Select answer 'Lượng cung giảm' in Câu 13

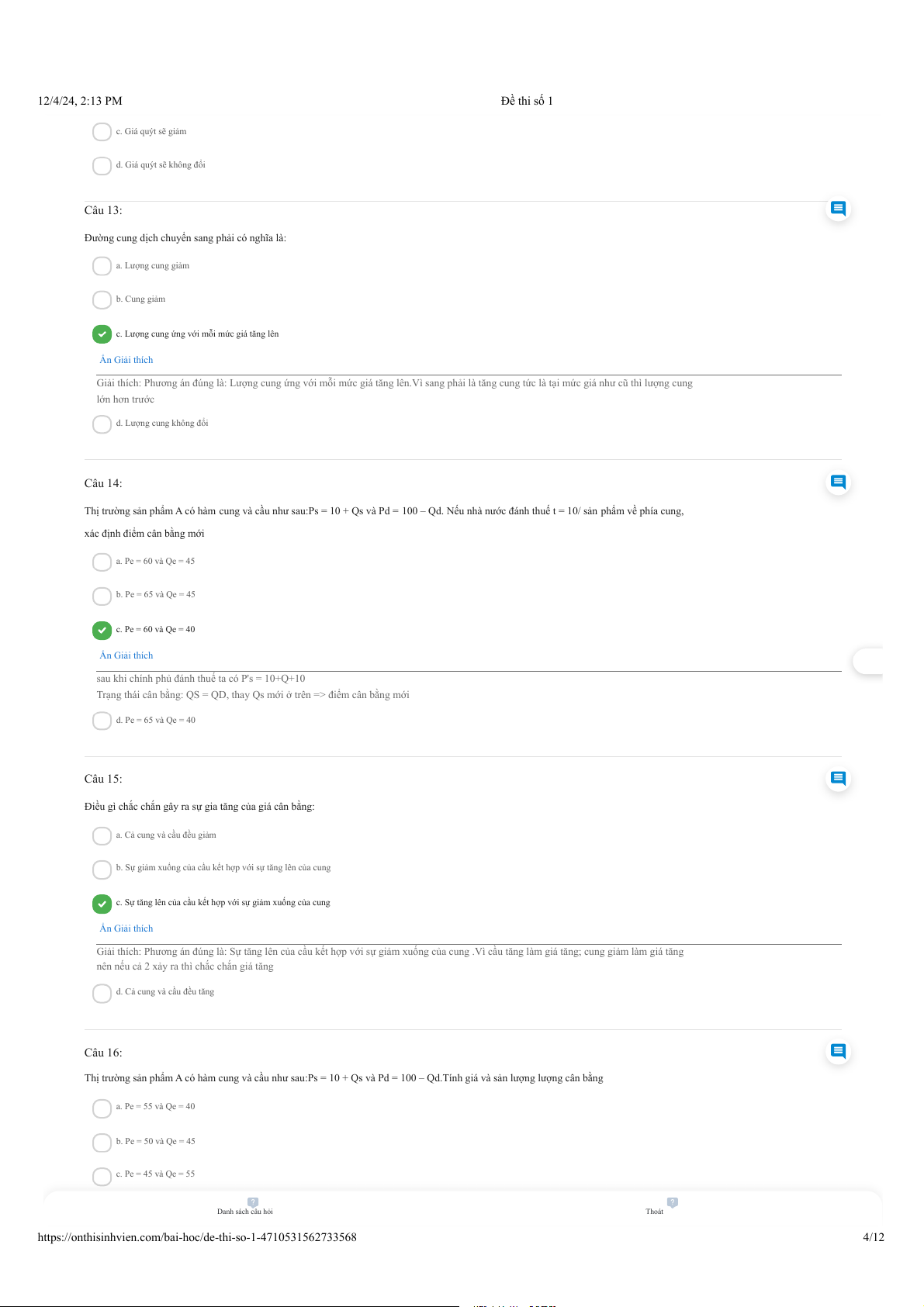102,266
